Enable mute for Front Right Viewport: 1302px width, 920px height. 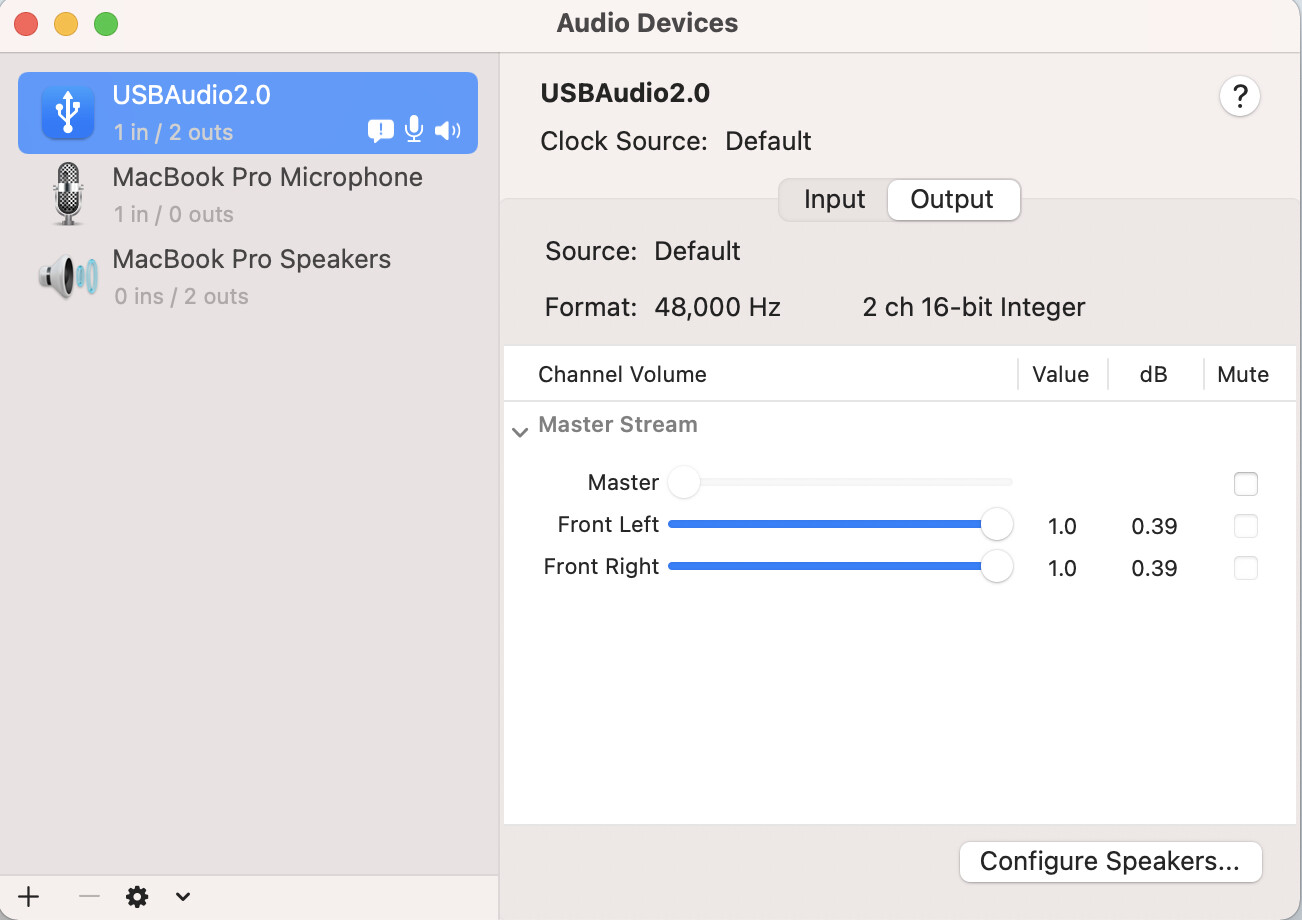point(1246,567)
